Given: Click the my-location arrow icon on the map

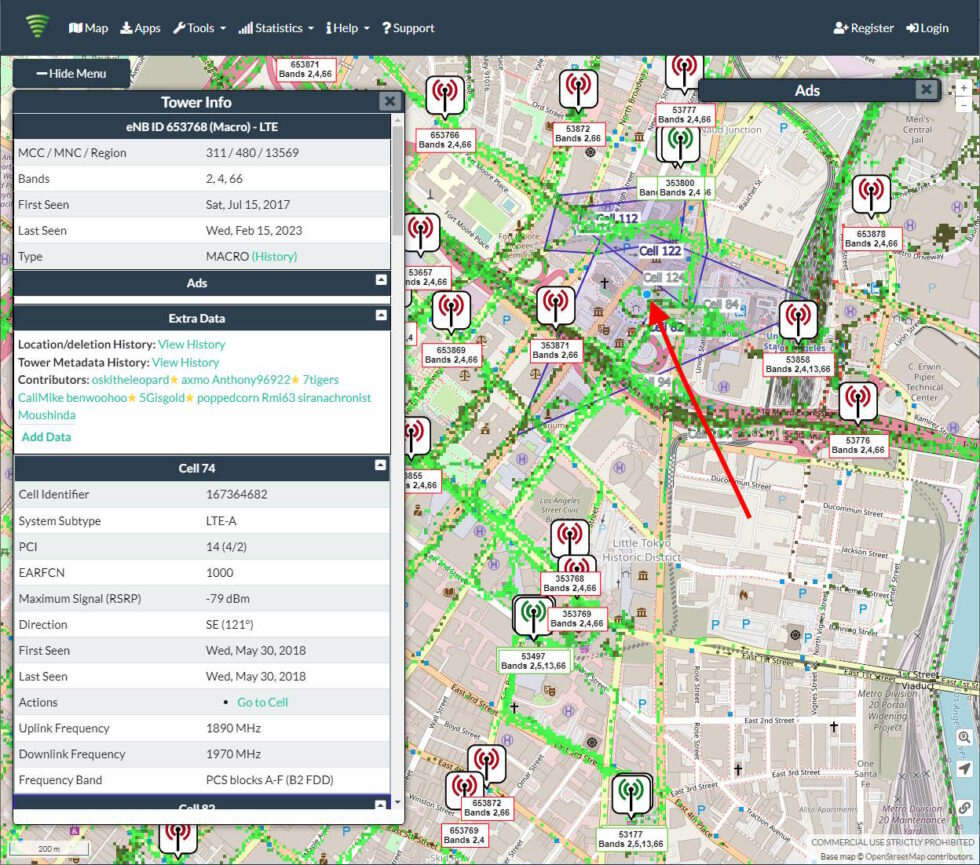Looking at the screenshot, I should (964, 768).
